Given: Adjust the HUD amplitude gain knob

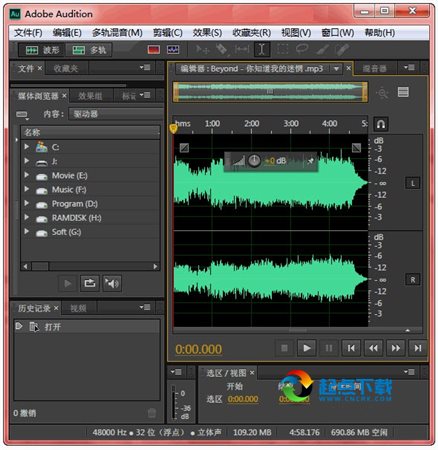Looking at the screenshot, I should point(254,161).
